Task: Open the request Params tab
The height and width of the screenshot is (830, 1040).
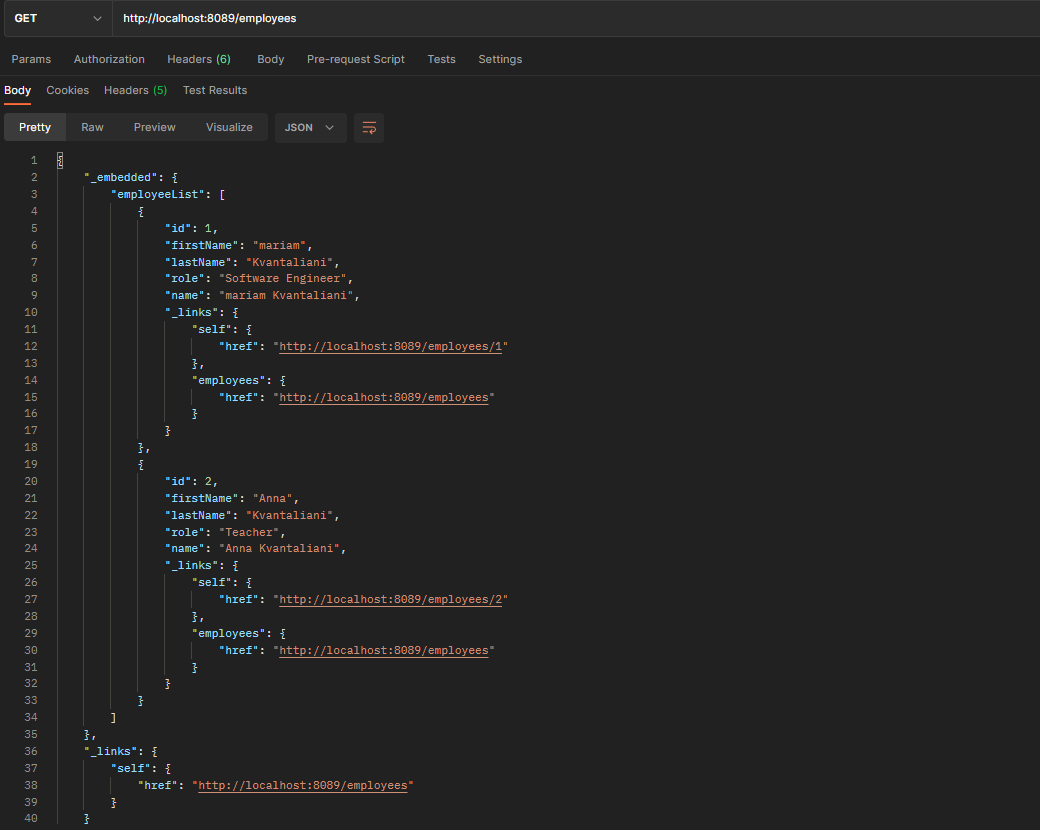Action: click(31, 59)
